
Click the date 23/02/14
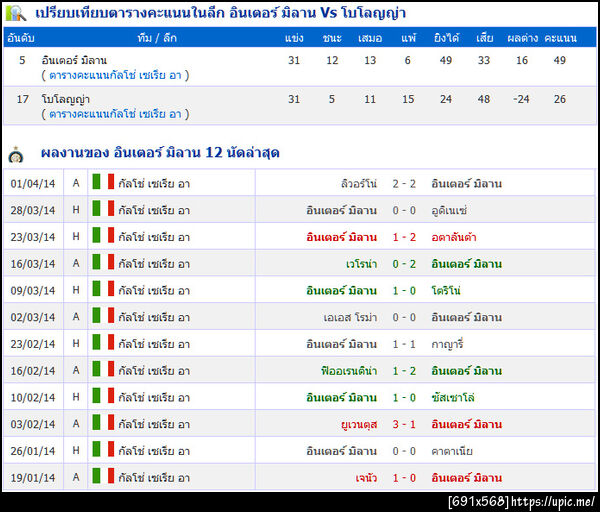tap(33, 344)
